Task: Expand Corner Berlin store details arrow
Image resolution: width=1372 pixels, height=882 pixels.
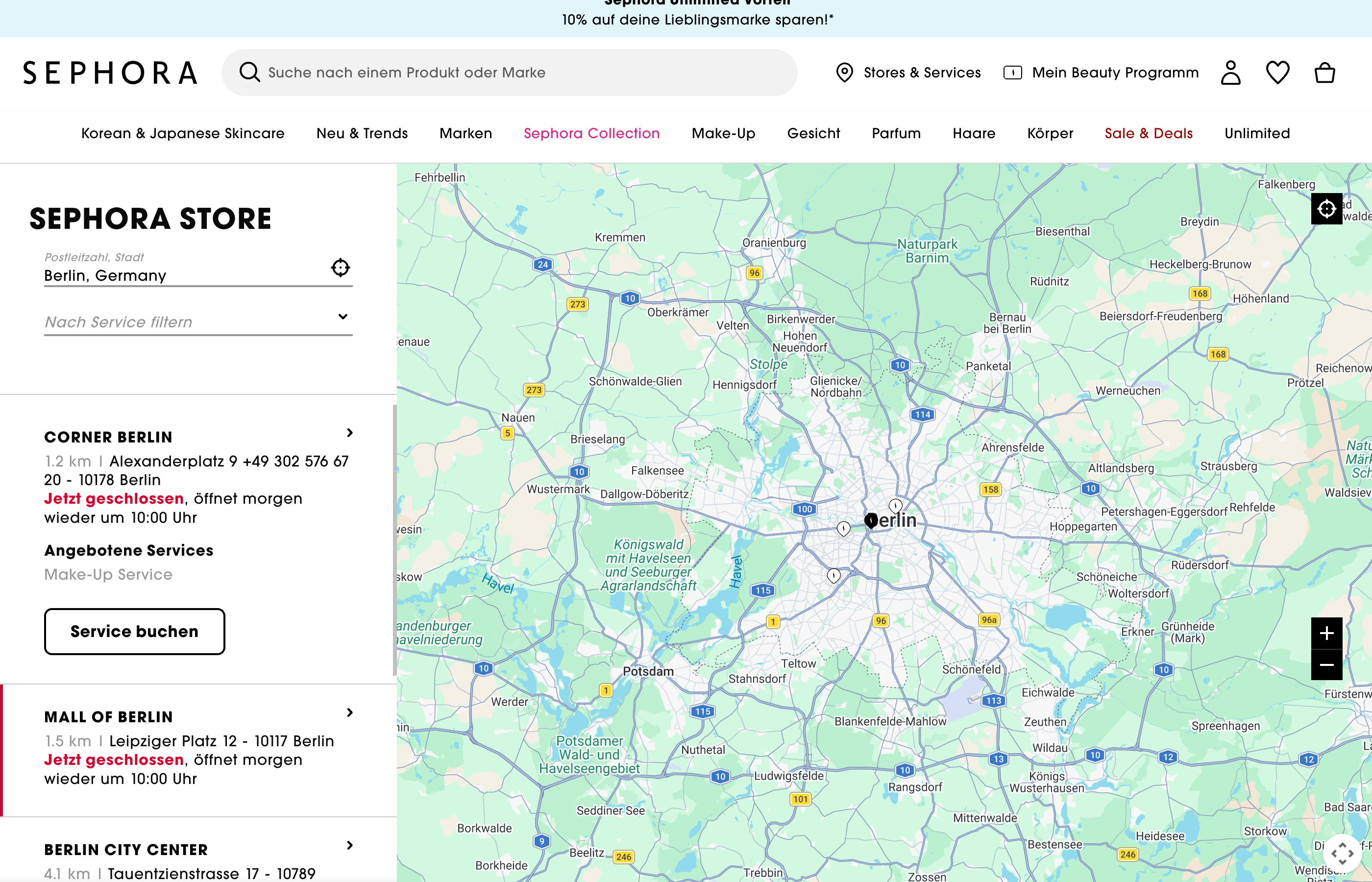Action: click(350, 433)
